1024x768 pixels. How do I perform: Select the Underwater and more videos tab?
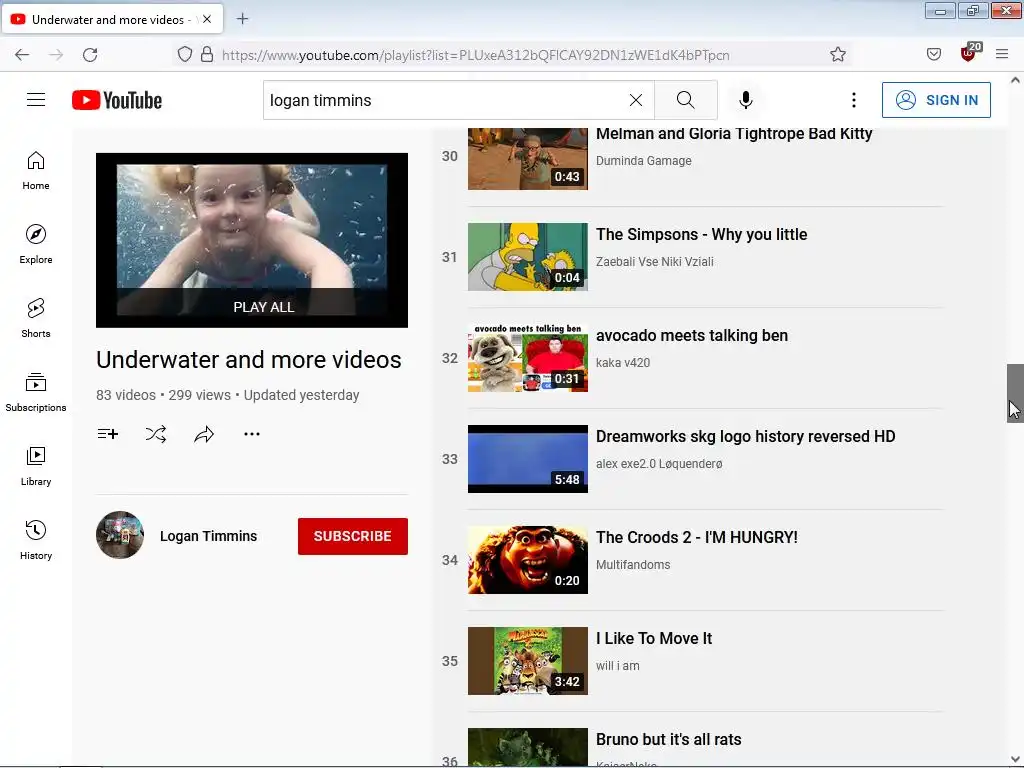(x=112, y=19)
